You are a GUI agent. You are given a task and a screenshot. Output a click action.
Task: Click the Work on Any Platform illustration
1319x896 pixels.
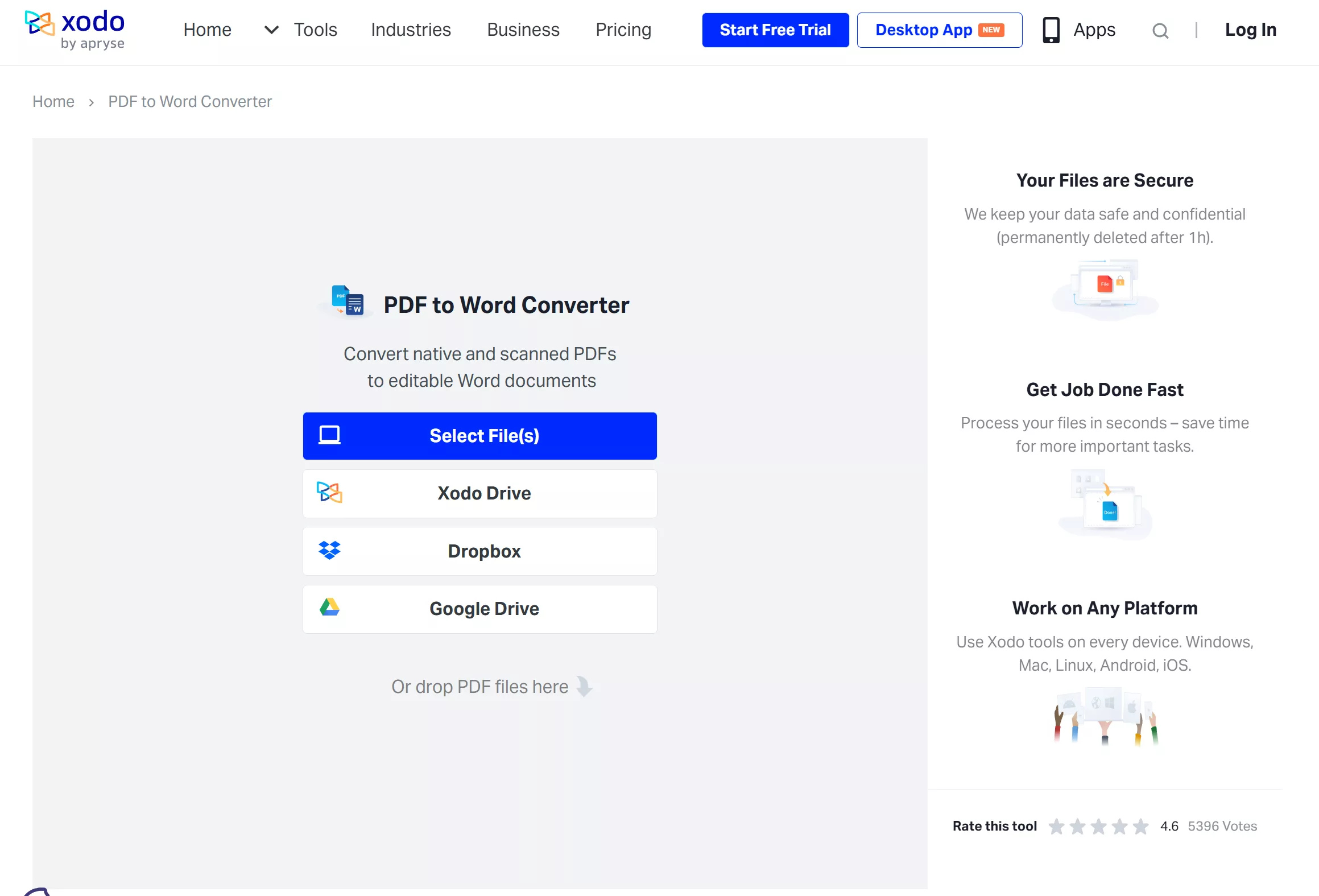(x=1105, y=716)
